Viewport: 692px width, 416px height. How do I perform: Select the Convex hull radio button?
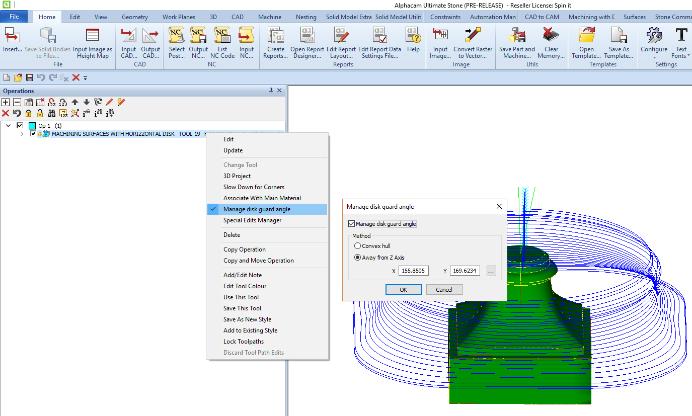(357, 246)
